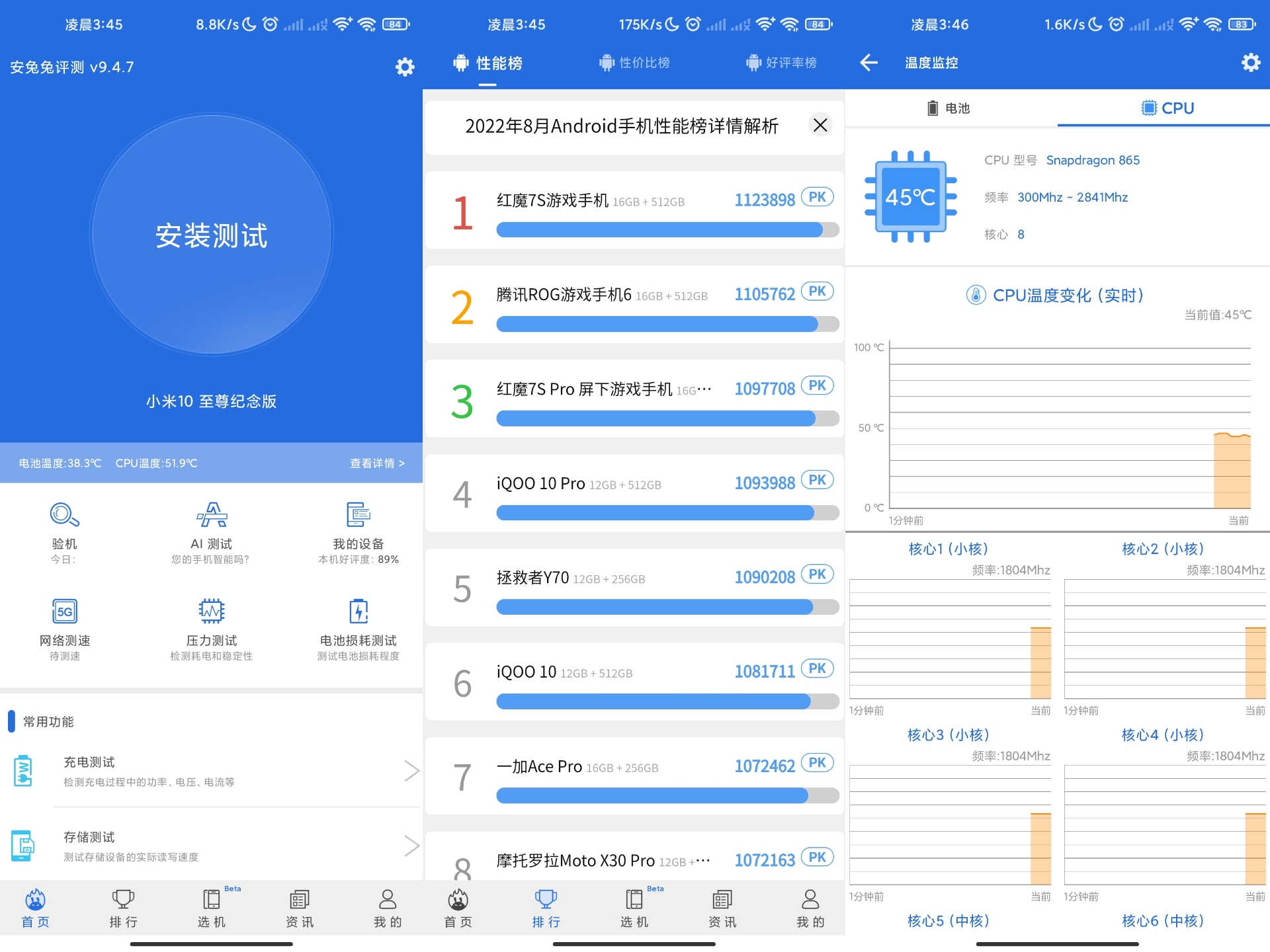The height and width of the screenshot is (952, 1270).
Task: Go back from 温度监控 screen
Action: point(868,63)
